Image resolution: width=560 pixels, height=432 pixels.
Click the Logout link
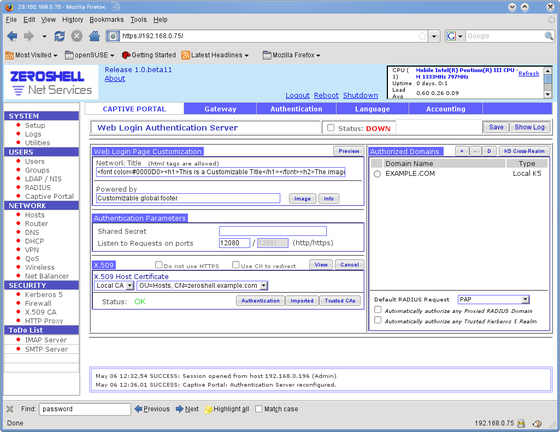click(298, 96)
